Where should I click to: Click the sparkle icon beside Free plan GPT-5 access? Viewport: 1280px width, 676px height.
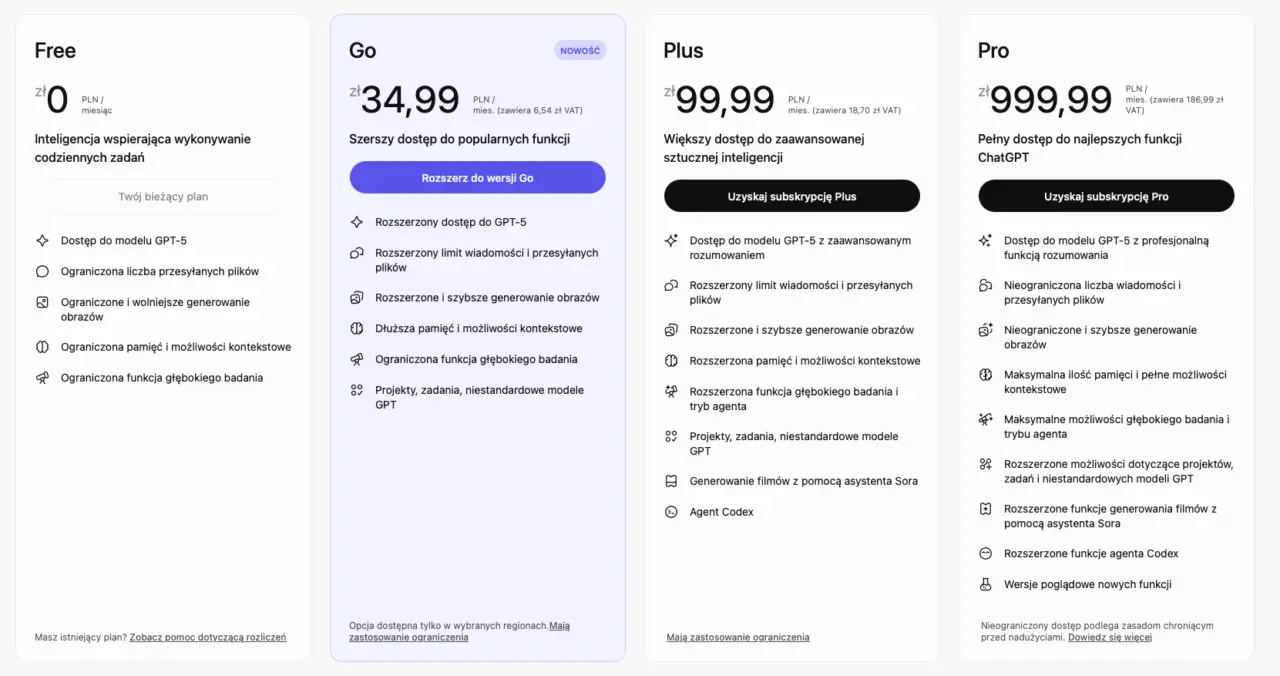[42, 241]
